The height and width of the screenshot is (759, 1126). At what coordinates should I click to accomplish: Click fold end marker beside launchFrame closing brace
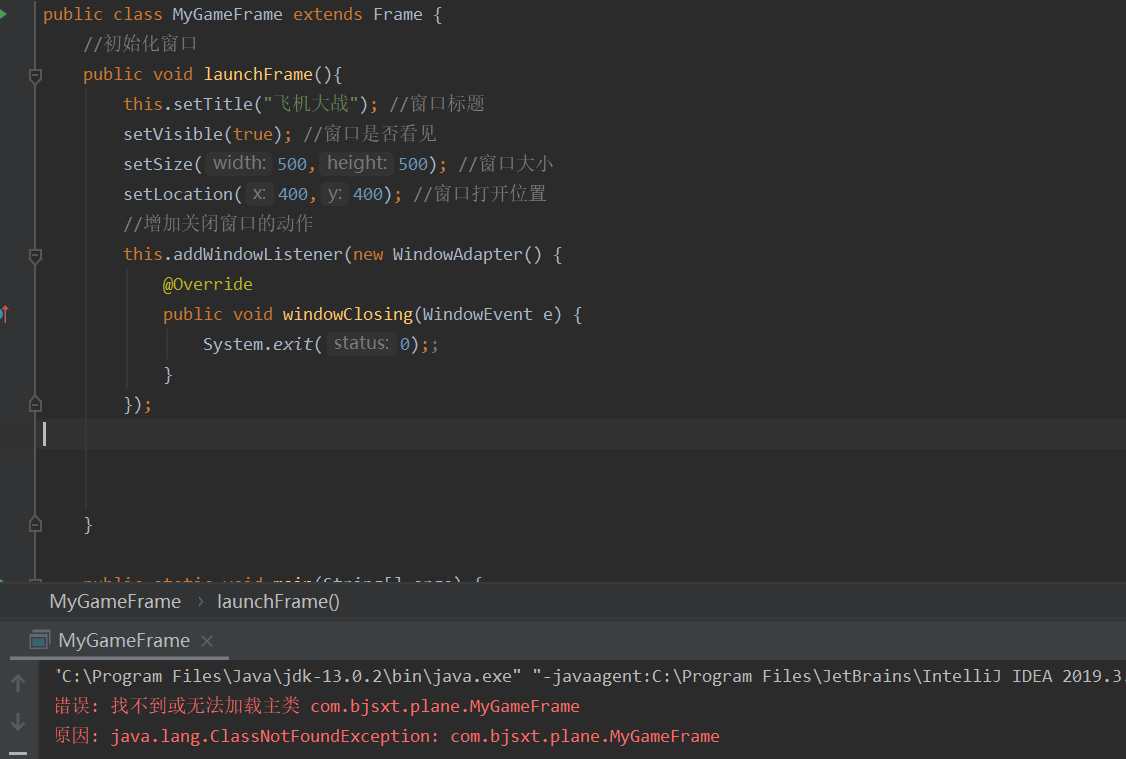[x=35, y=525]
